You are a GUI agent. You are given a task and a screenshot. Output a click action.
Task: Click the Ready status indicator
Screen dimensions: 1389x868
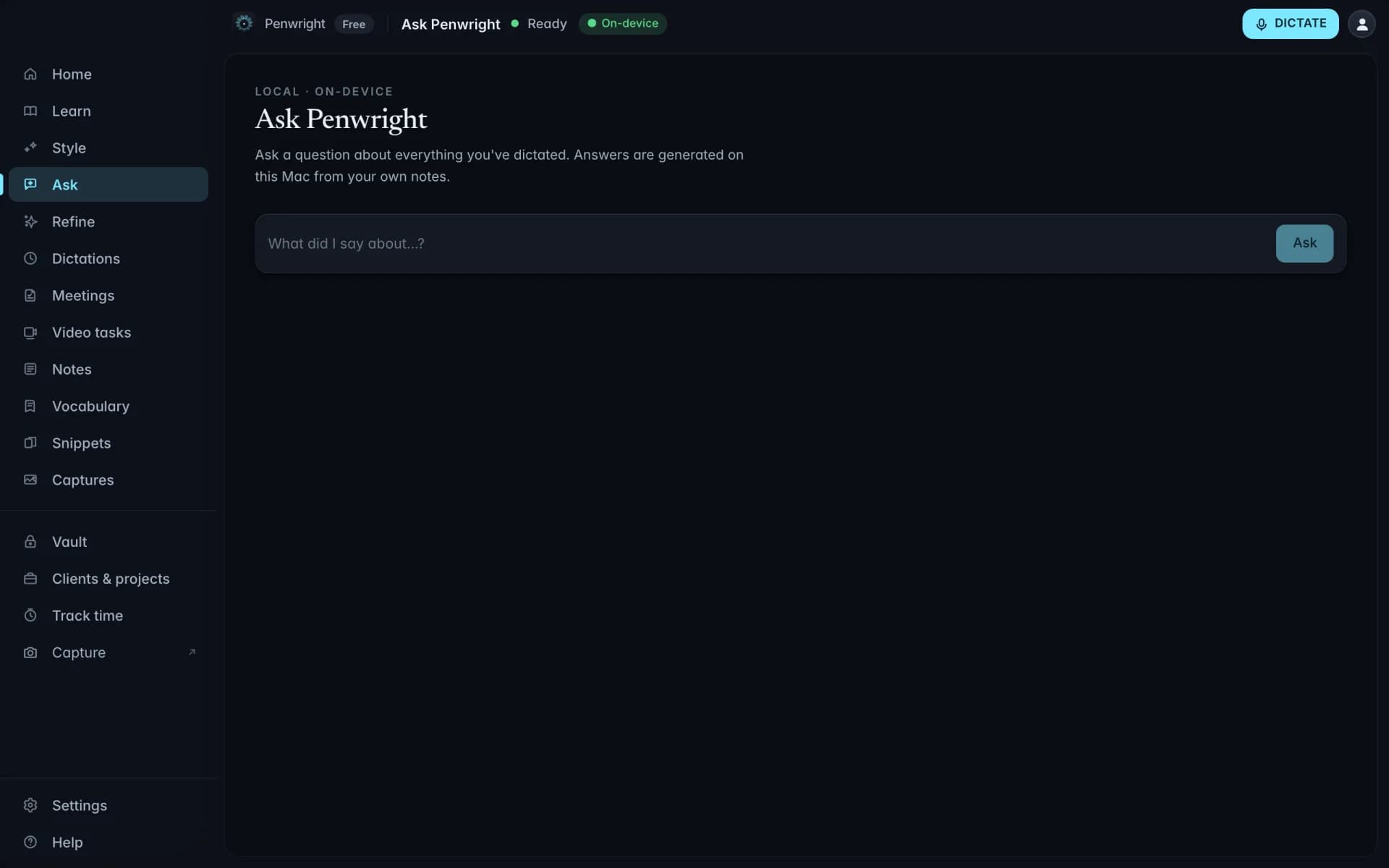(539, 23)
